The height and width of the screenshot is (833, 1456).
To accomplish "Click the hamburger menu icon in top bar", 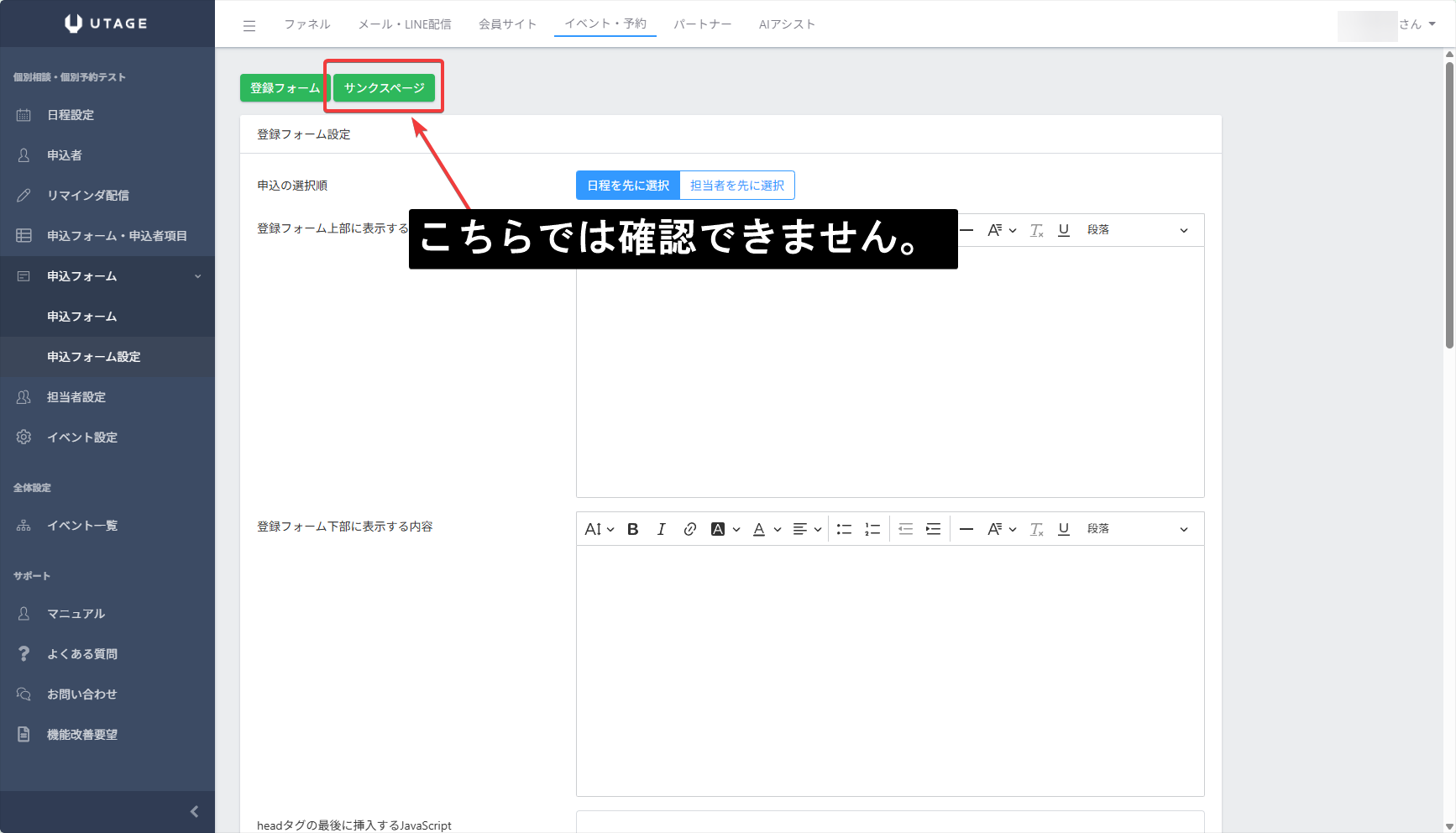I will 249,26.
